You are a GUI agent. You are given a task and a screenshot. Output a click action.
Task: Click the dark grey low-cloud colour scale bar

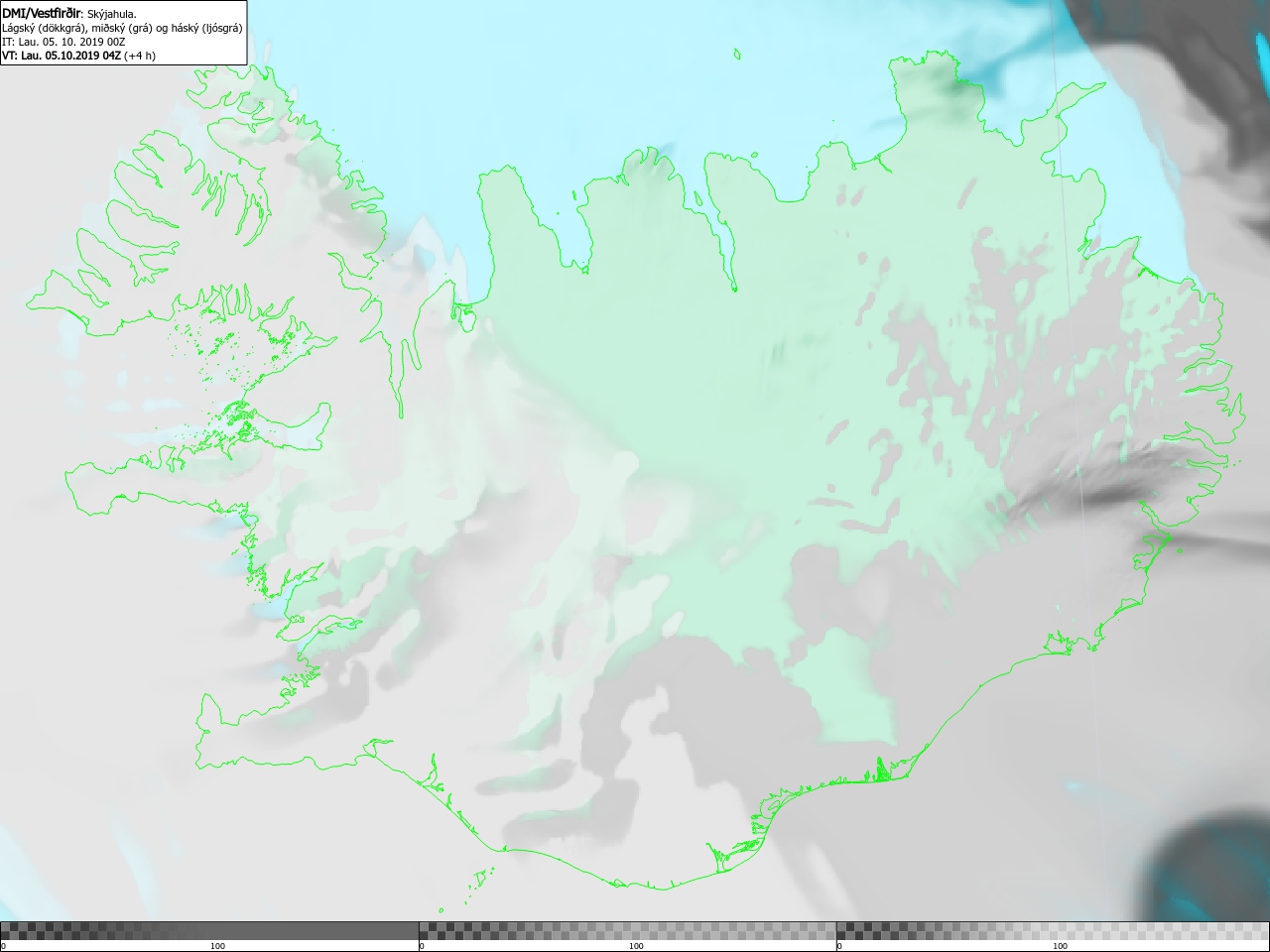209,930
